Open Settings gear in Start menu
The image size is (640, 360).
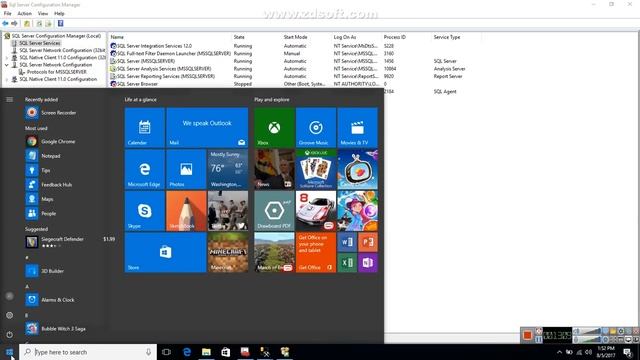pyautogui.click(x=9, y=315)
